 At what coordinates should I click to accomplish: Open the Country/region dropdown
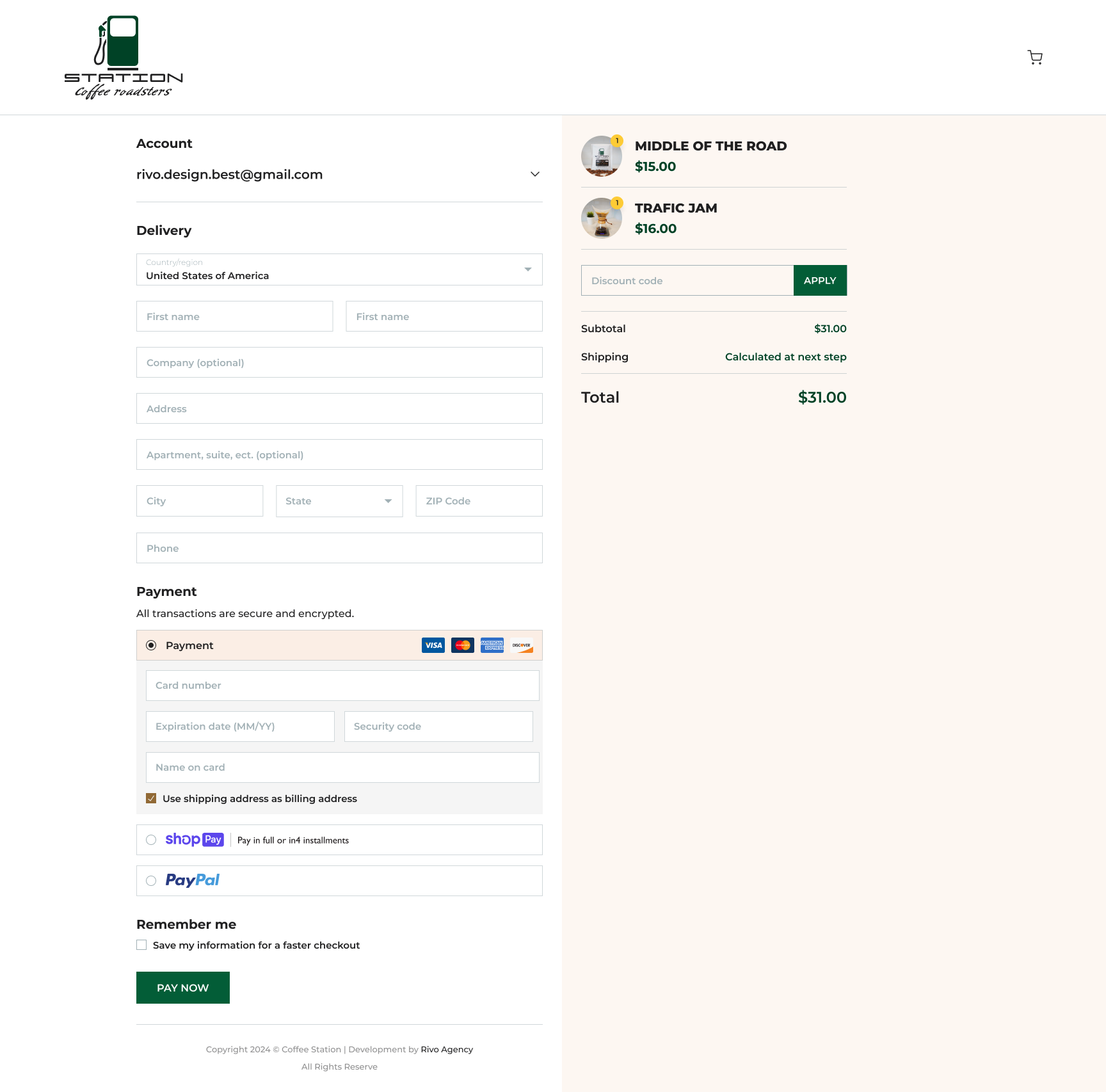coord(339,269)
